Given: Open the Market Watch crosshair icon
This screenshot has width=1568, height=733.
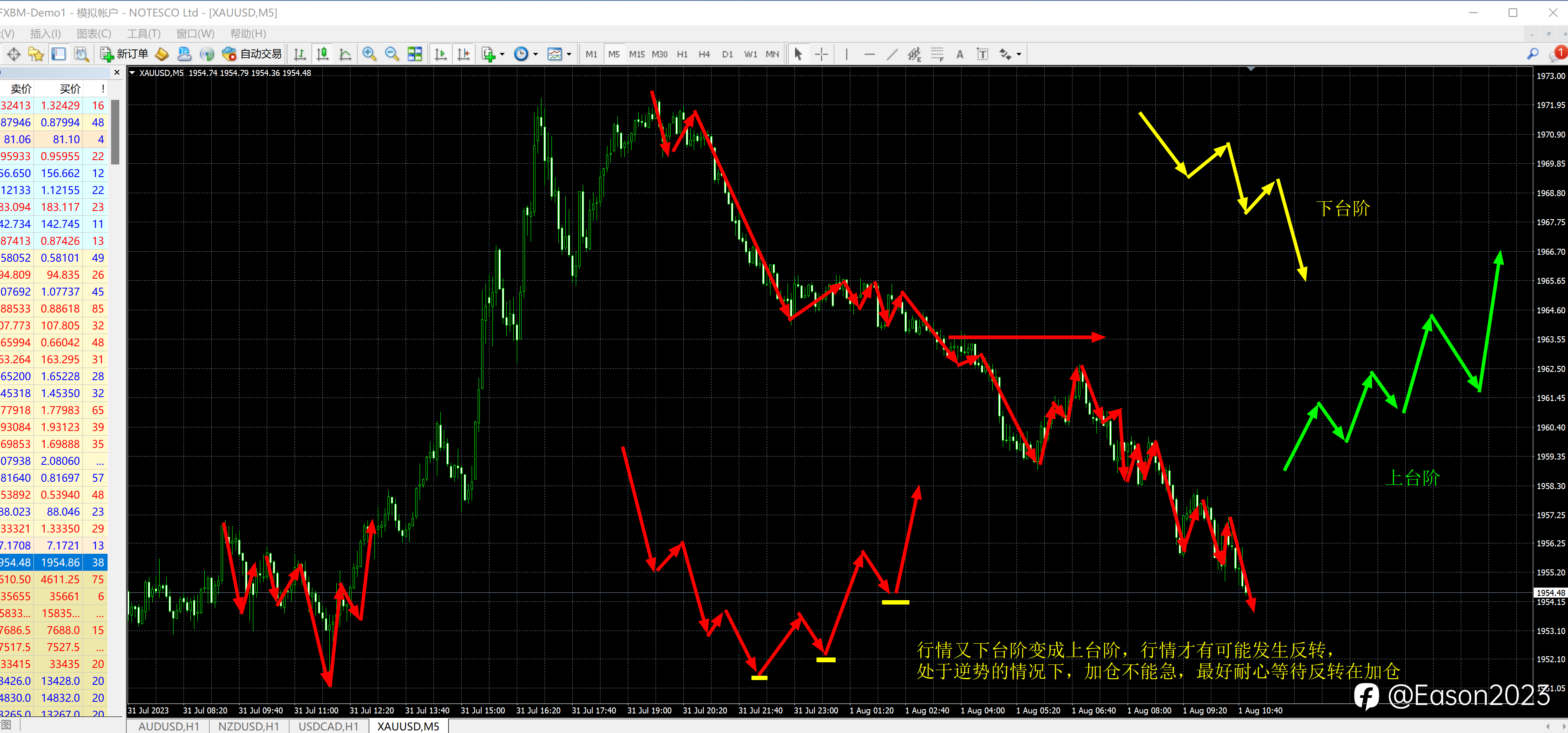Looking at the screenshot, I should 13,54.
